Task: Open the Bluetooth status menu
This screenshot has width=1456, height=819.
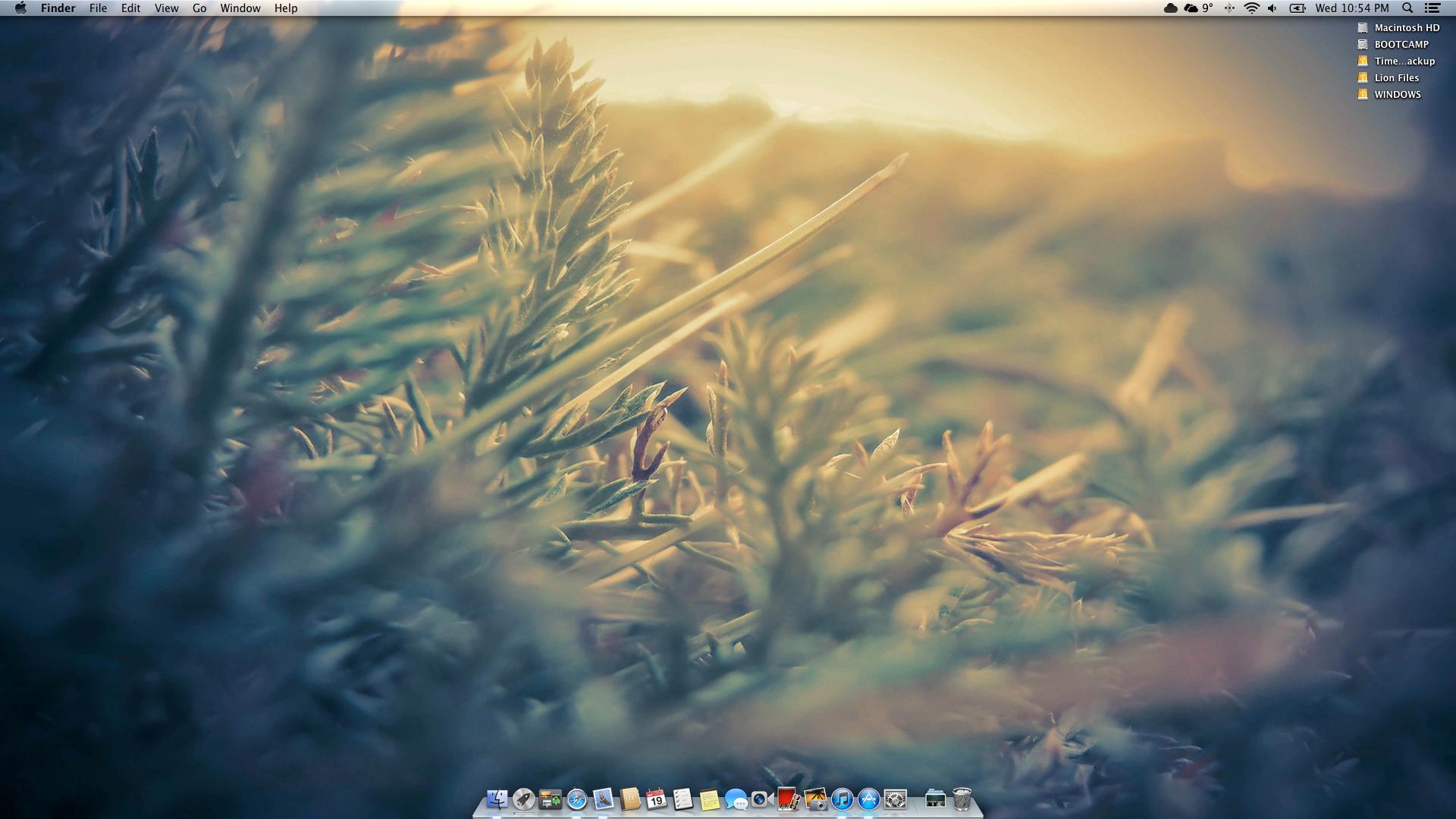Action: pyautogui.click(x=1229, y=8)
